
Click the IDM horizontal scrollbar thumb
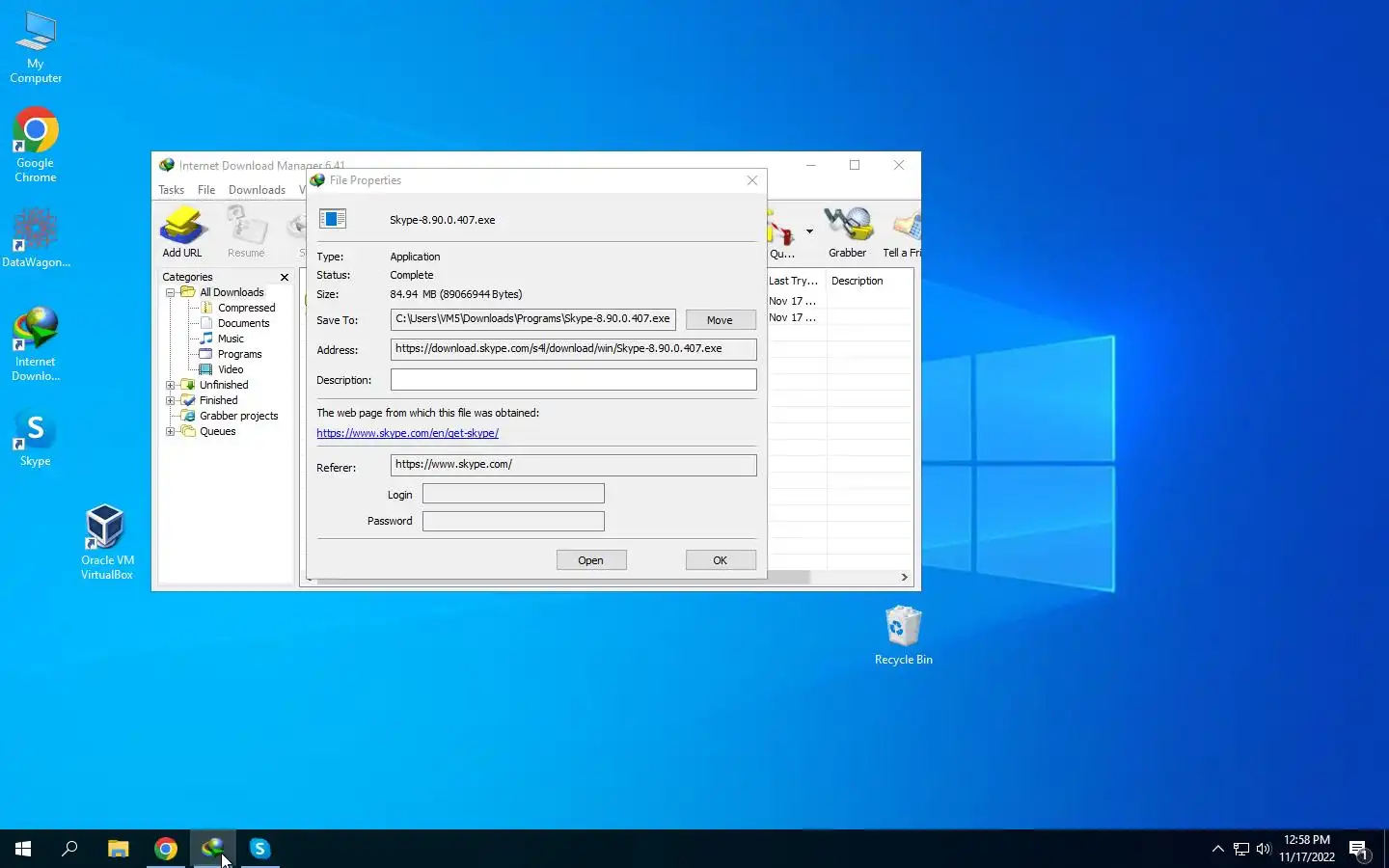click(563, 577)
